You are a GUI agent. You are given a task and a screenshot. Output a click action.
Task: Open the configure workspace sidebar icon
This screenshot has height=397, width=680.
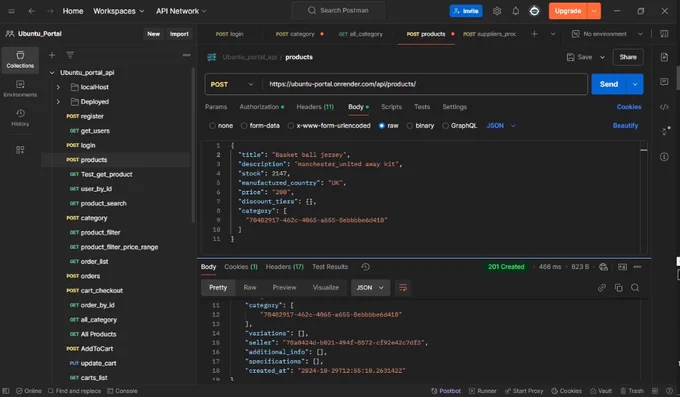(x=20, y=150)
